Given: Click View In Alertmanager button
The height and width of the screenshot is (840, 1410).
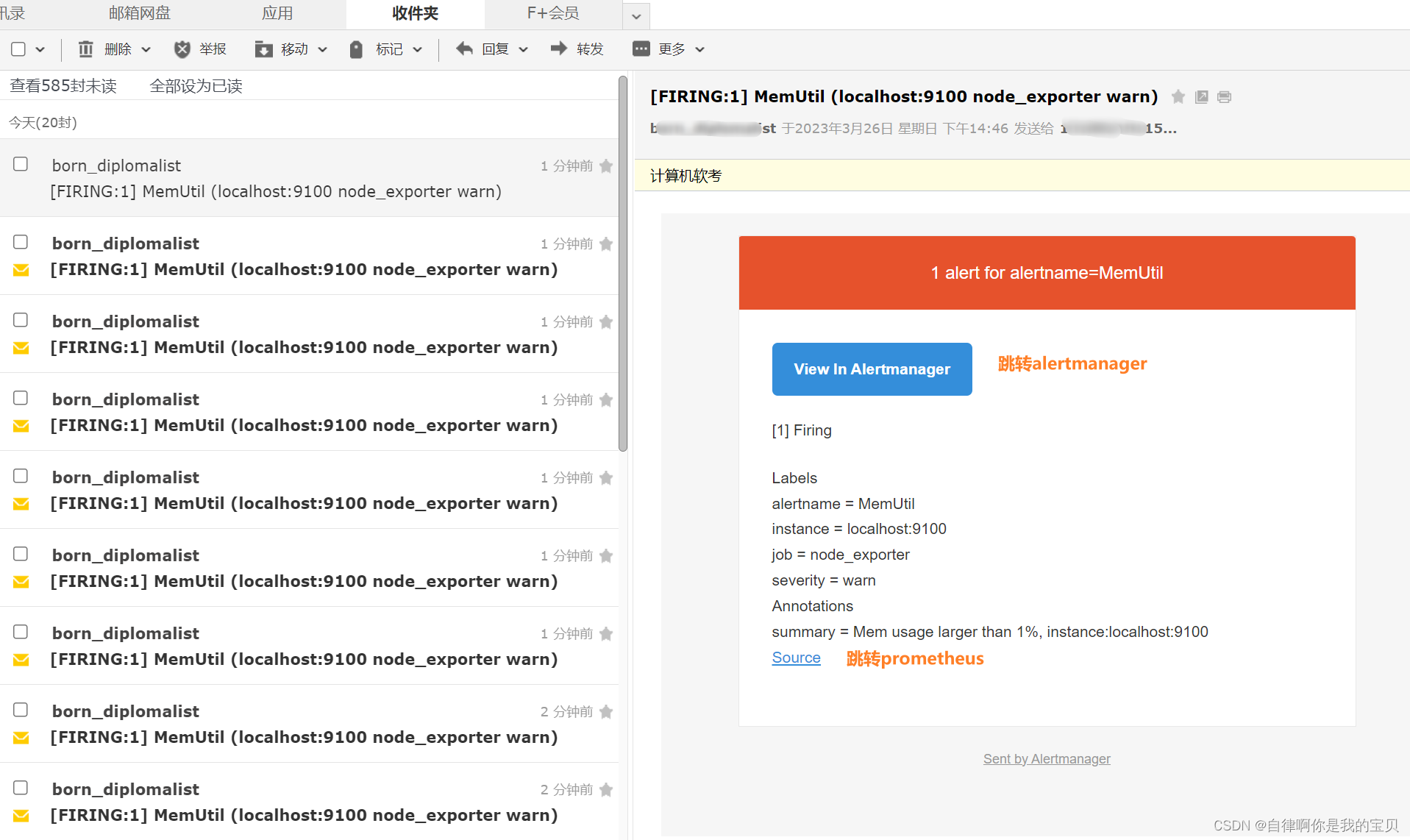Looking at the screenshot, I should (872, 369).
